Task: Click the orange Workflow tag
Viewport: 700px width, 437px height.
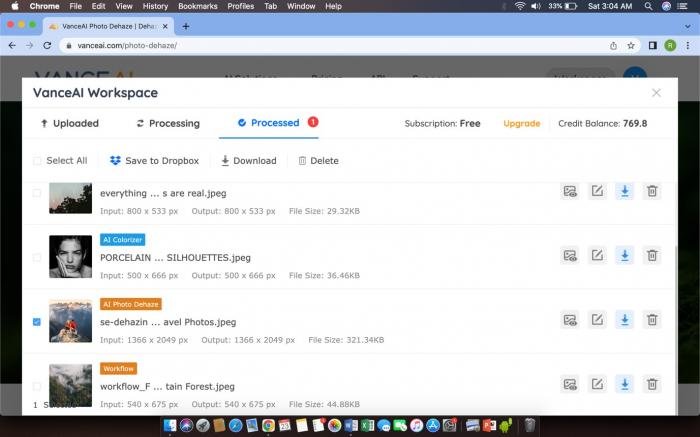Action: pos(118,368)
